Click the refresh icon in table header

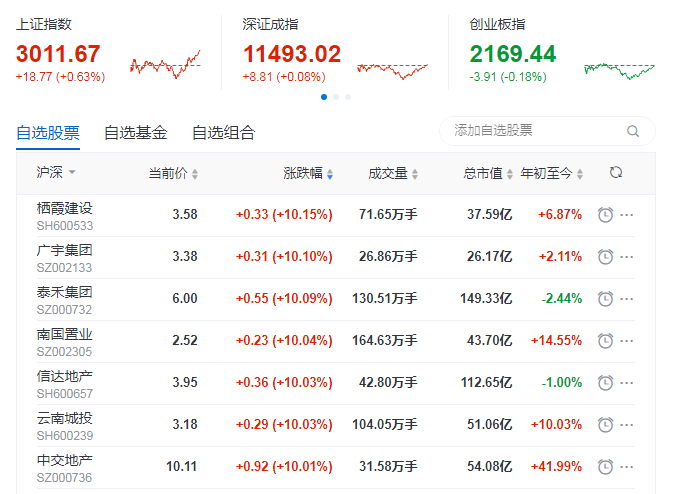click(616, 173)
